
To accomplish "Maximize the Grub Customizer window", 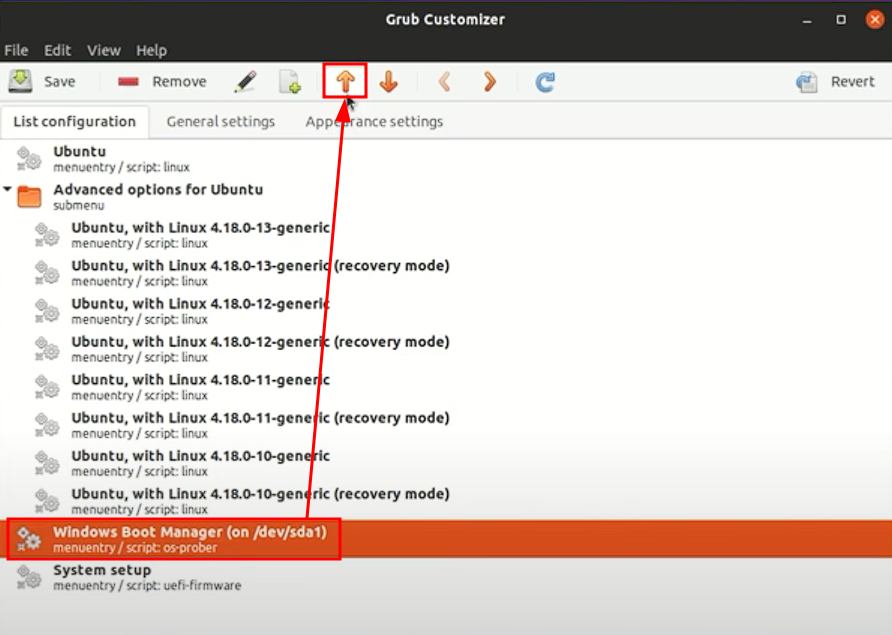I will (x=841, y=20).
